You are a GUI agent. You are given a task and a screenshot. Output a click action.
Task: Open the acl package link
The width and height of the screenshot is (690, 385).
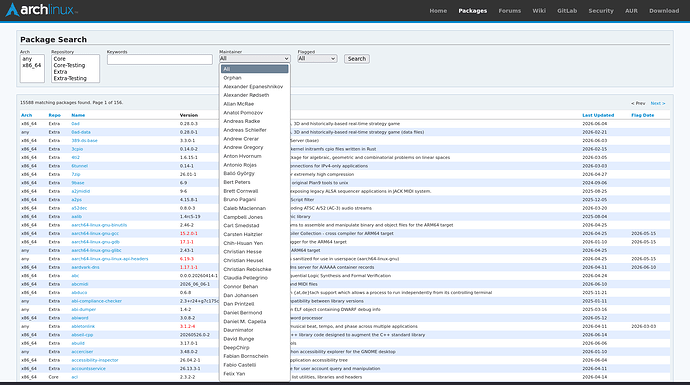75,377
